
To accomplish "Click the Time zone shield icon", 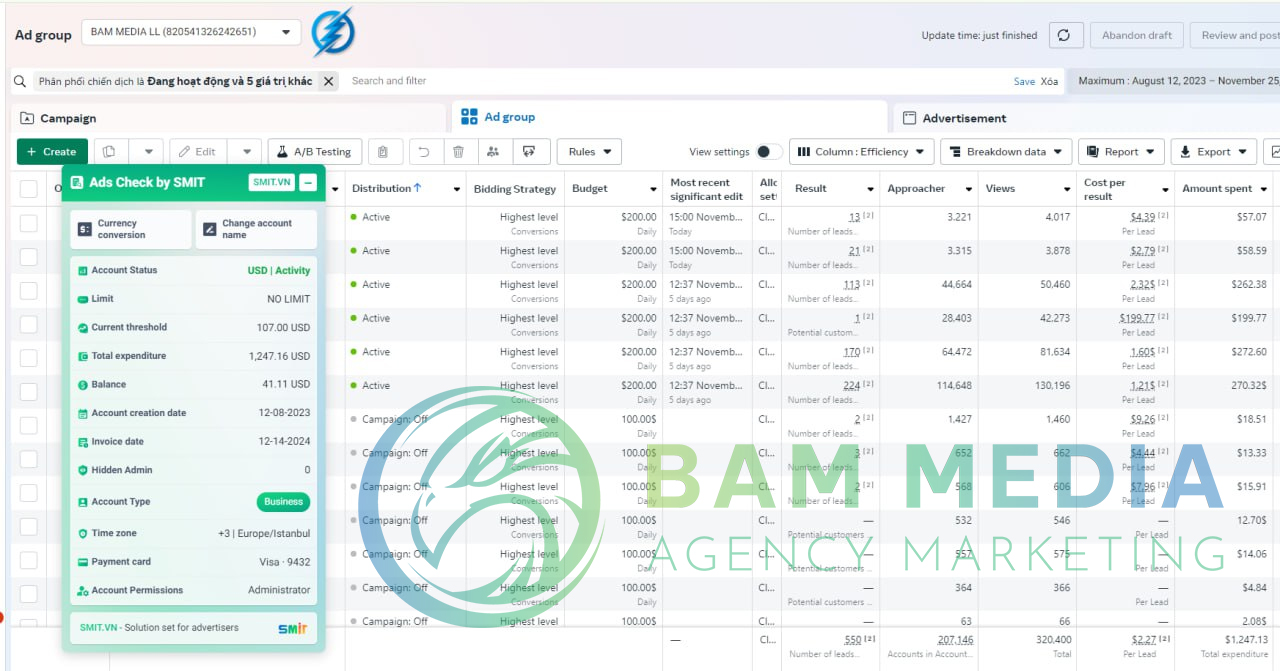I will pos(83,534).
